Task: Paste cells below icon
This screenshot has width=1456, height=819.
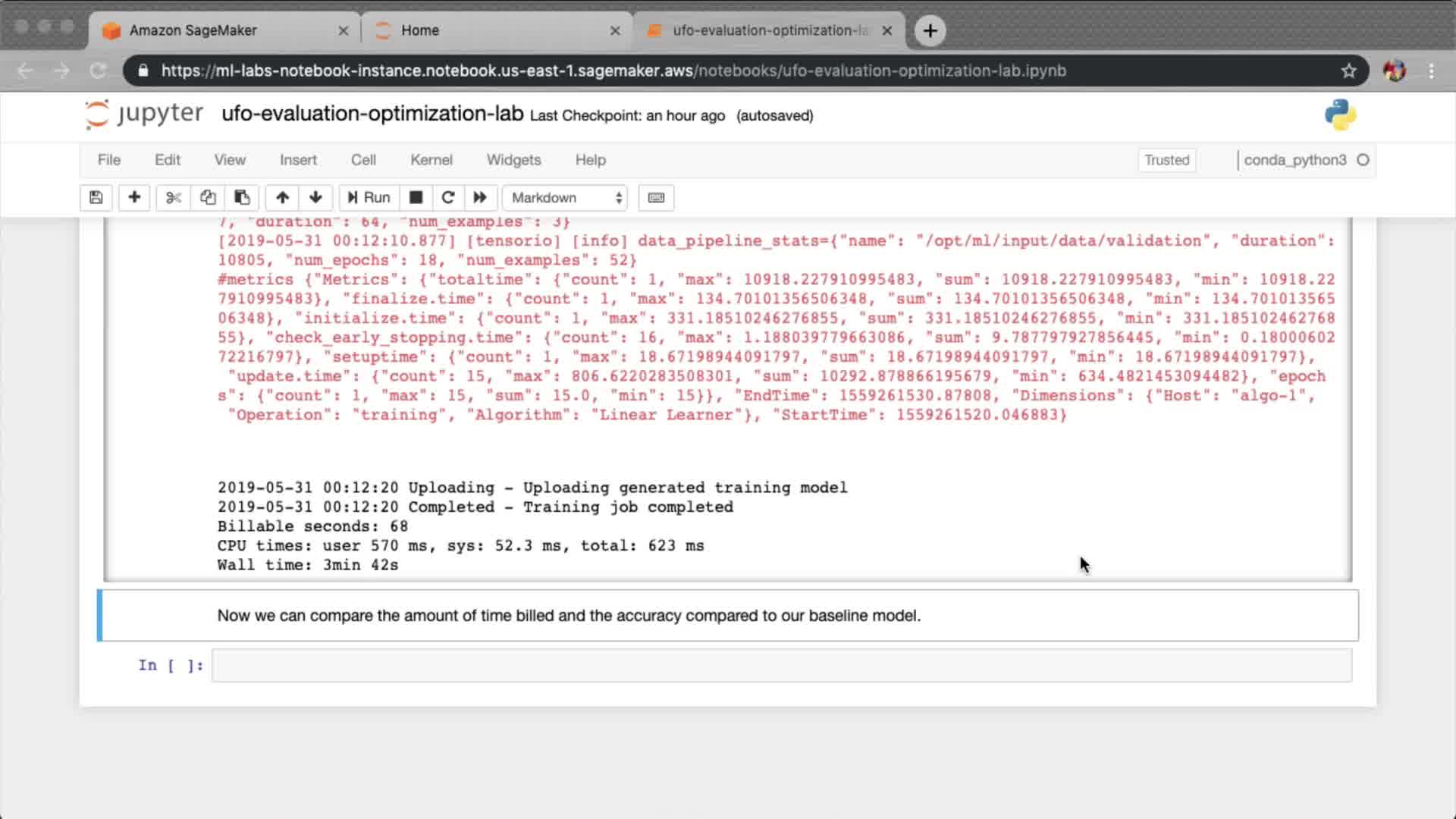Action: coord(242,198)
